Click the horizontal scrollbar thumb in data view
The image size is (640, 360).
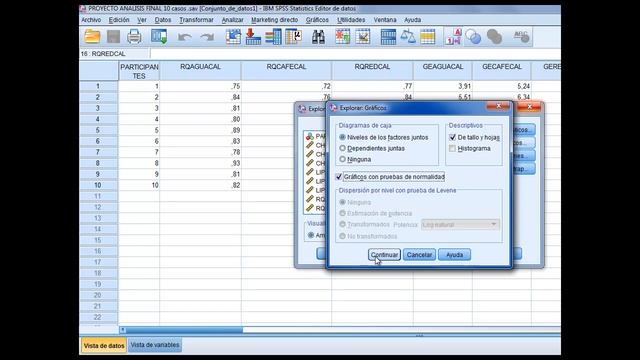(x=184, y=330)
